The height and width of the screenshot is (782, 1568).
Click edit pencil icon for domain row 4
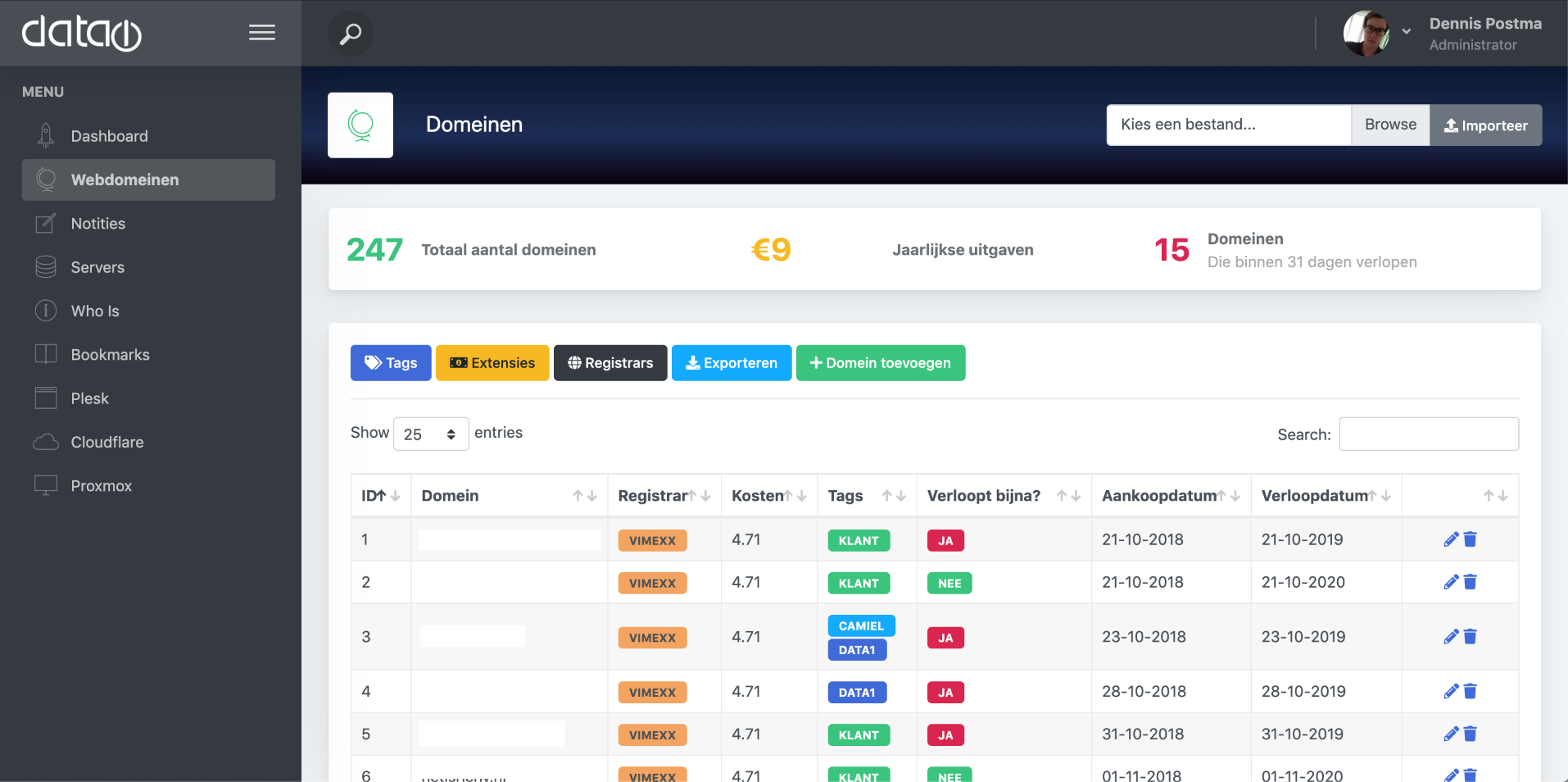1451,691
